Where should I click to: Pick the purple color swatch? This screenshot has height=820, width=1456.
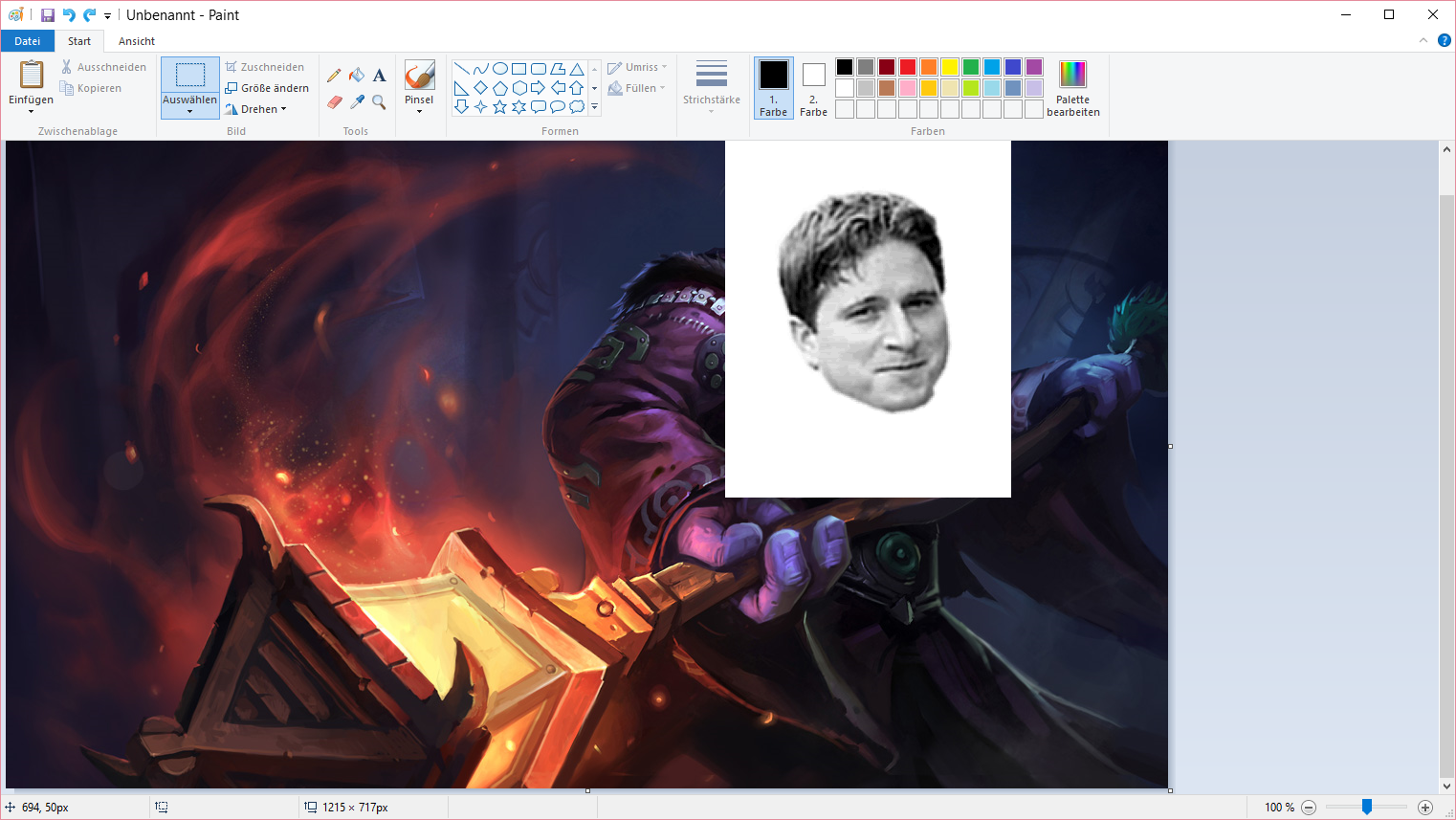tap(1034, 67)
